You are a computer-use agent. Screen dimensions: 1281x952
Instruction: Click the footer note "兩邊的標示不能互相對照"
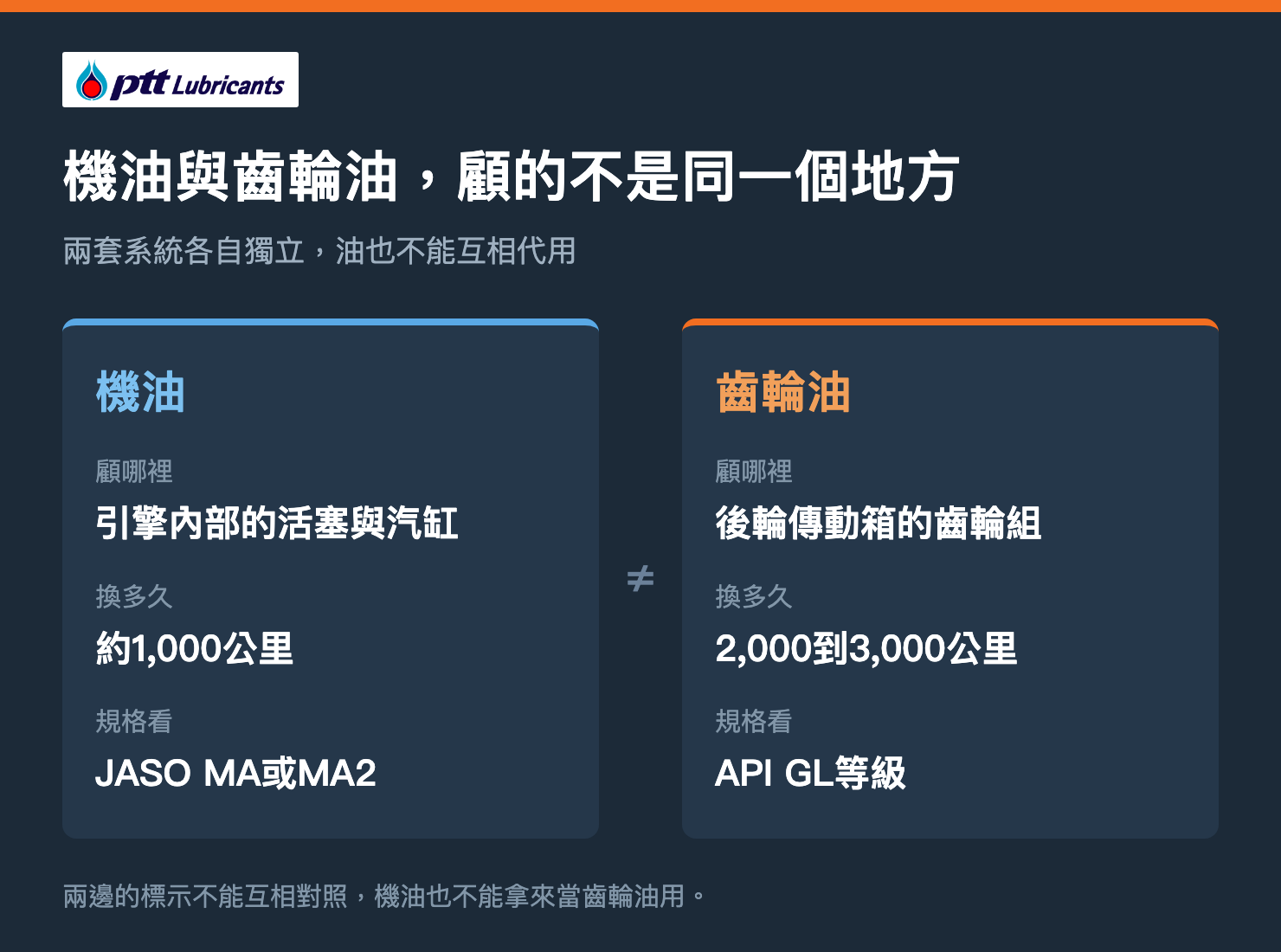point(205,896)
